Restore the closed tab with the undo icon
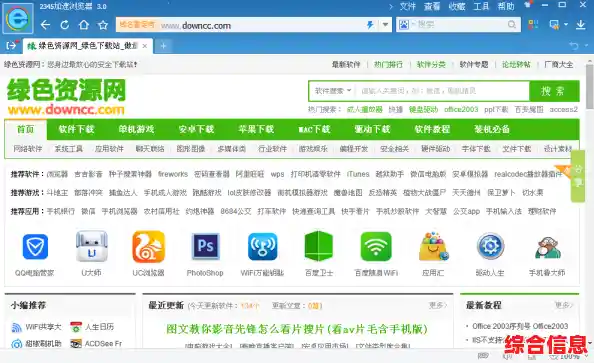Image resolution: width=594 pixels, height=363 pixels. coord(574,46)
